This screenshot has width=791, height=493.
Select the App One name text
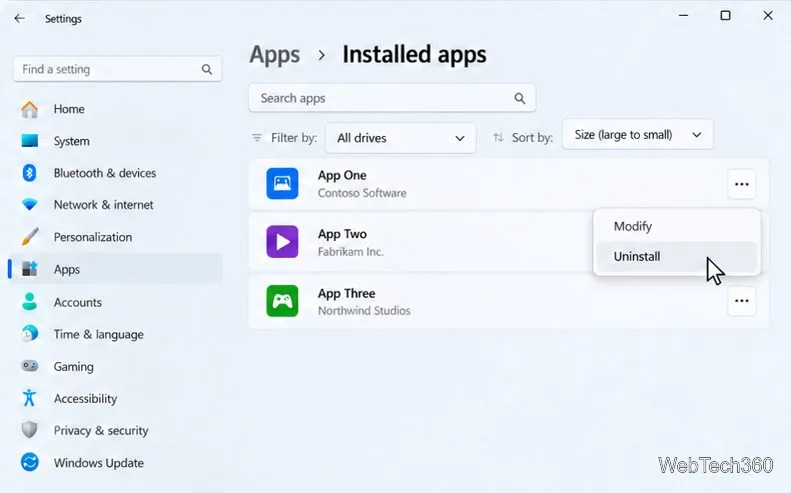(x=342, y=176)
